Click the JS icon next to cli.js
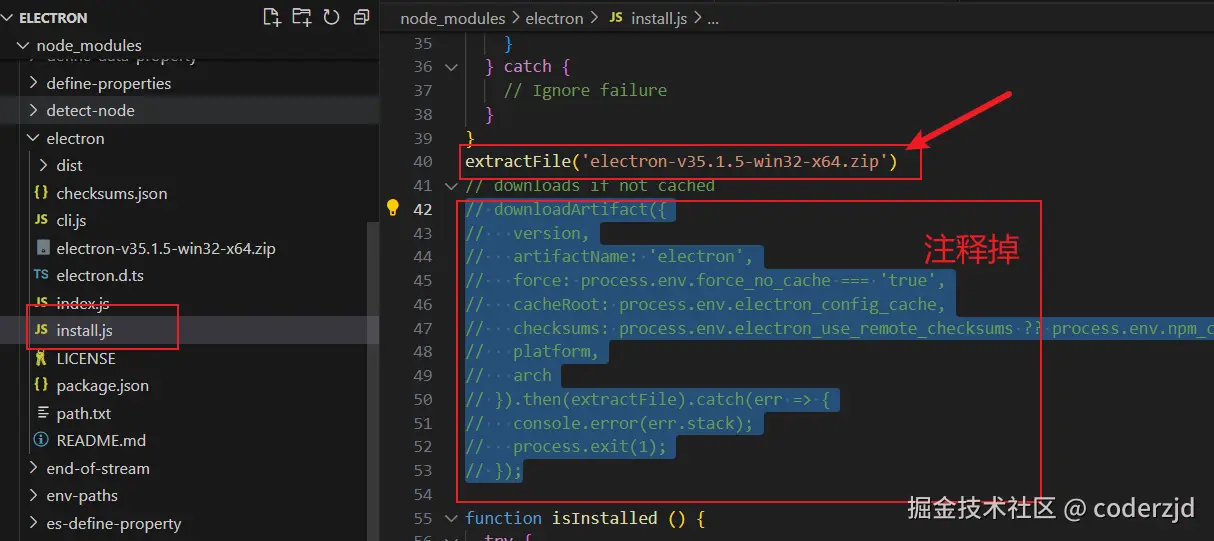Screen dimensions: 1214x541 [x=41, y=220]
